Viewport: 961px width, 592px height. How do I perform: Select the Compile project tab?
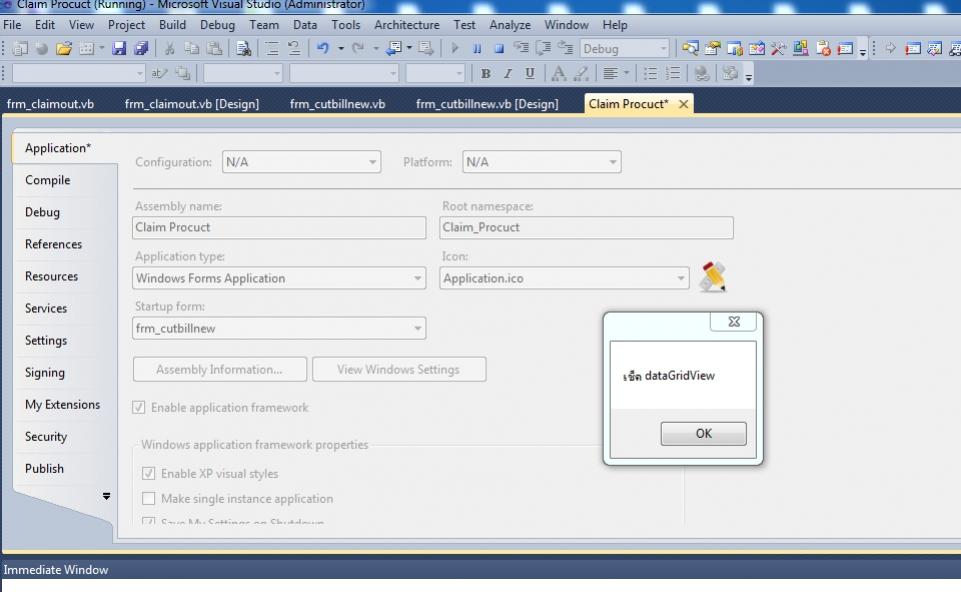[48, 180]
